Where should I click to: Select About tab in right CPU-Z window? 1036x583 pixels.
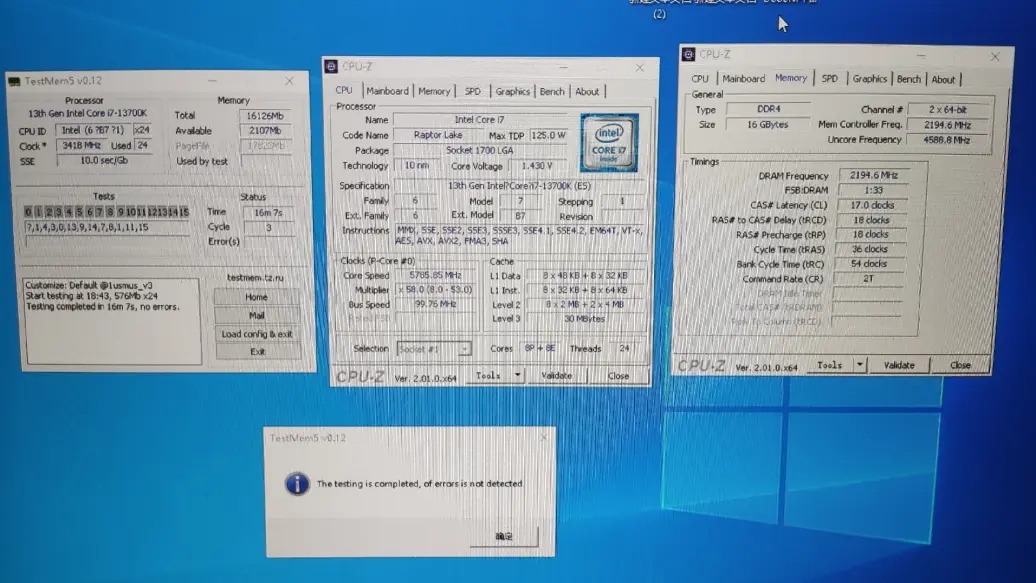click(944, 80)
